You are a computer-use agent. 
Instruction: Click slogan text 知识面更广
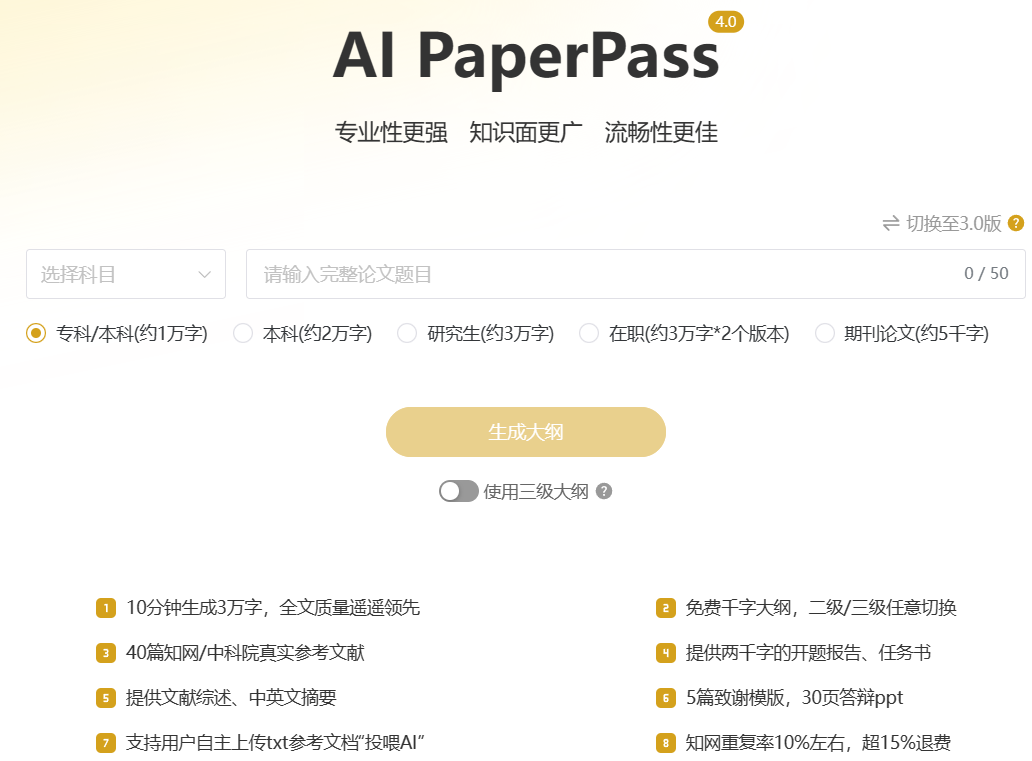point(526,132)
